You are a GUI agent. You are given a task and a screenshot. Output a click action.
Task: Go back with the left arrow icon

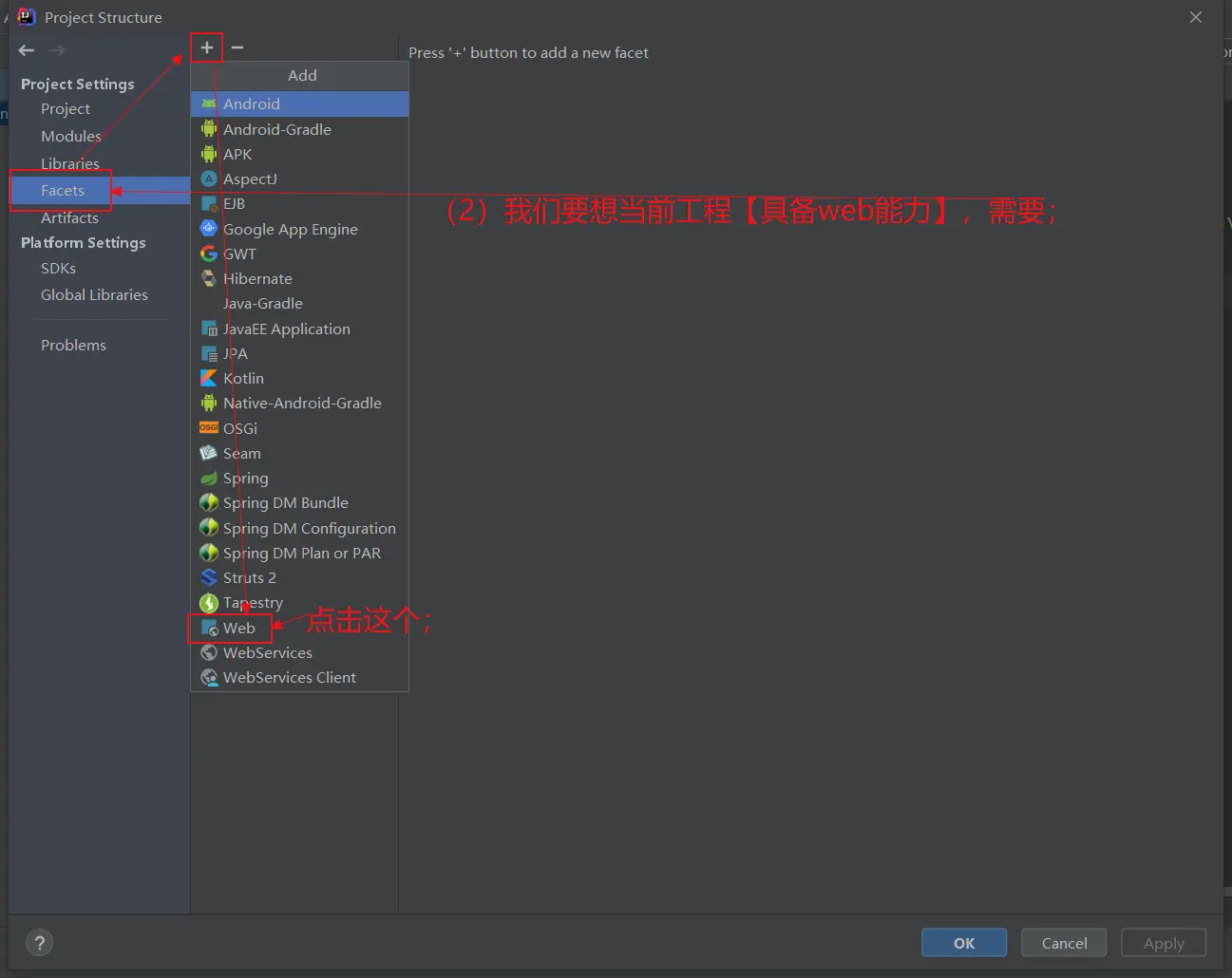[x=27, y=50]
